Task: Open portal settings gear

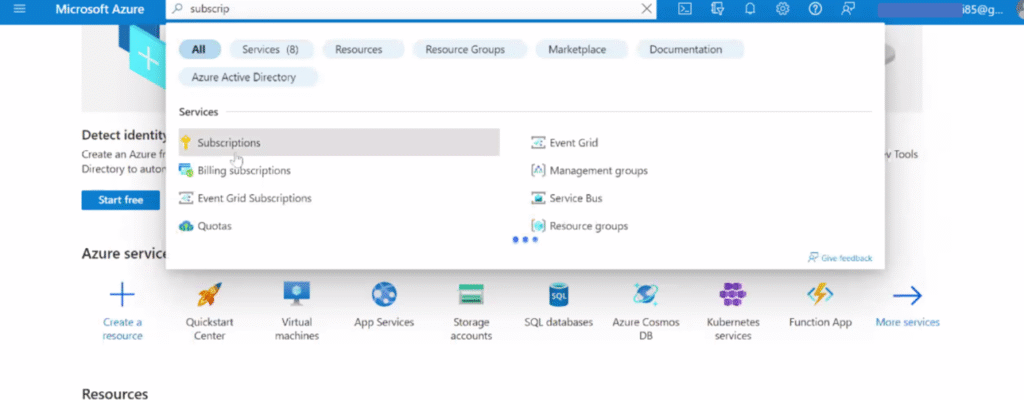Action: [x=782, y=9]
